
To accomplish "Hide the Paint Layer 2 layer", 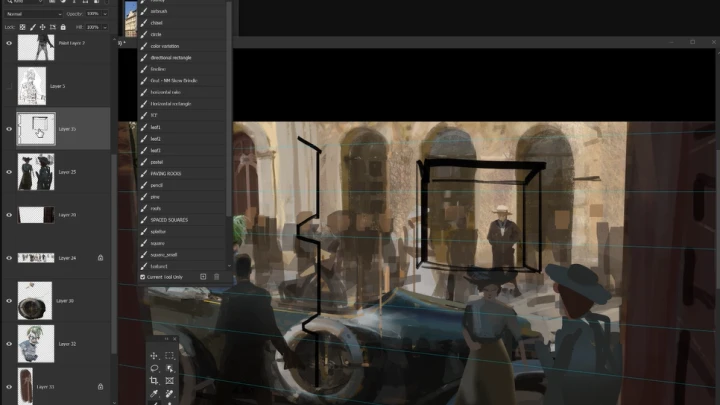I will (x=9, y=43).
